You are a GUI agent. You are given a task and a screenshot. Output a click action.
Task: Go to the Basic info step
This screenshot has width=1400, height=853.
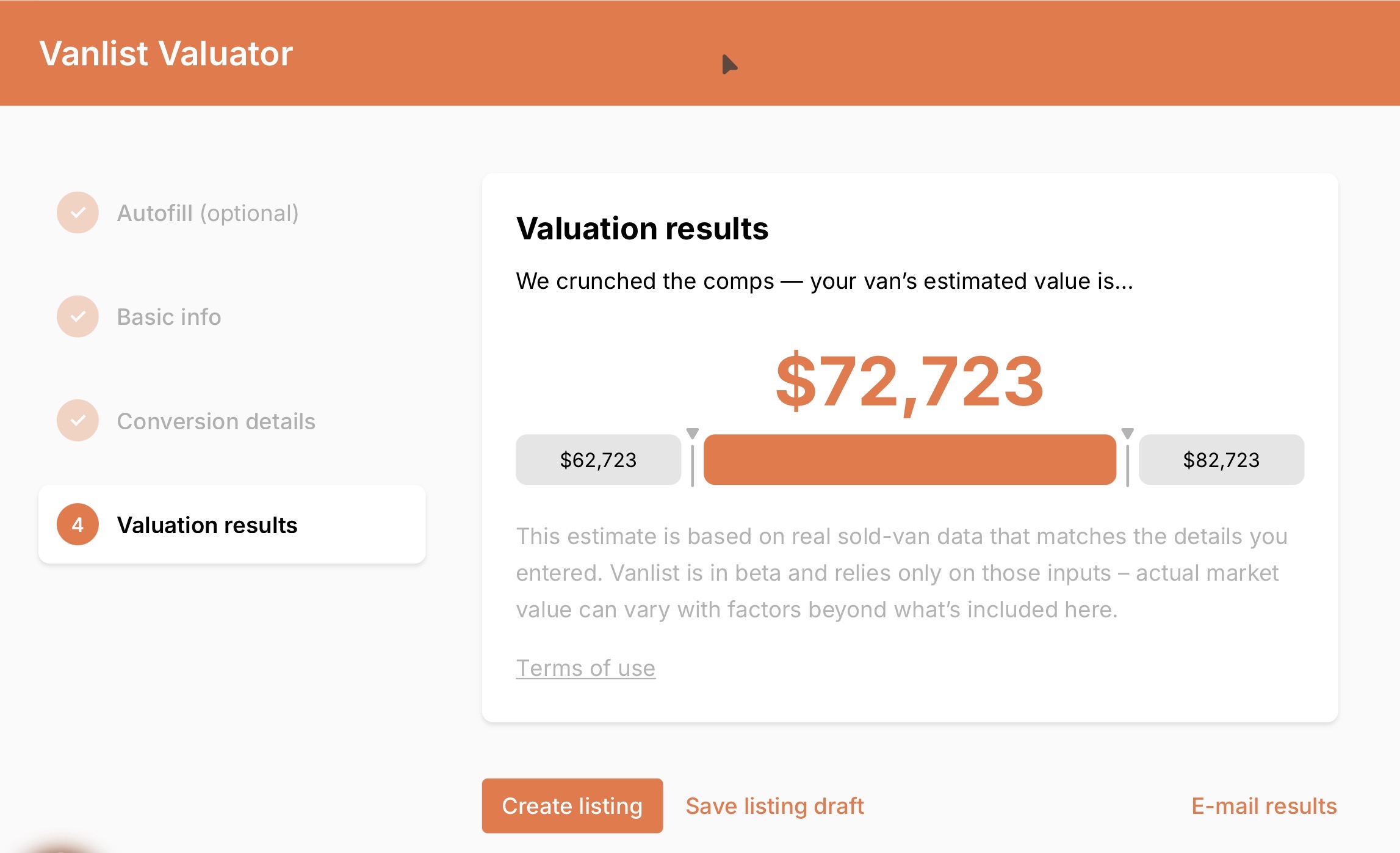169,317
